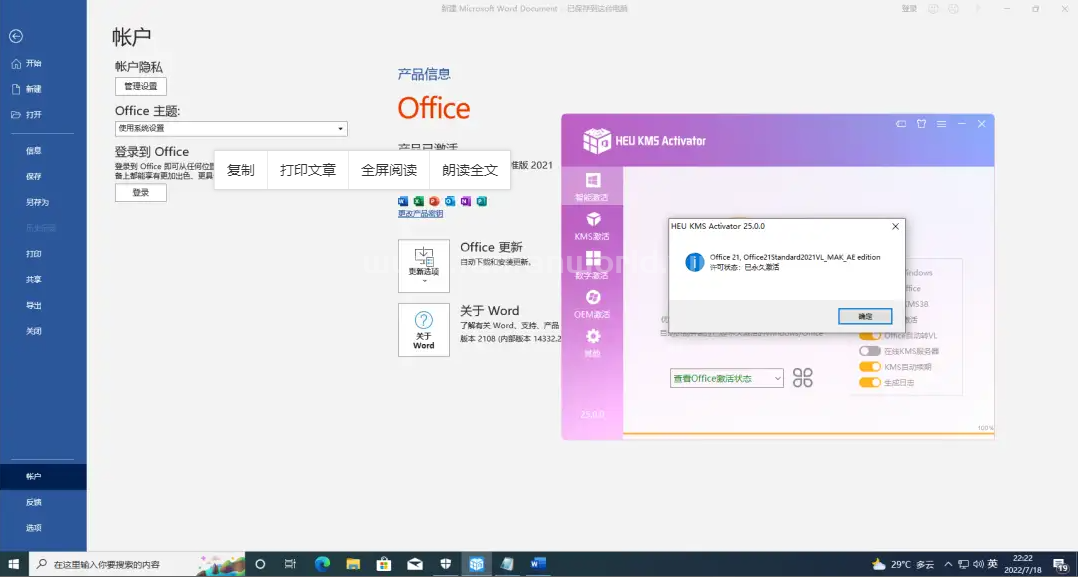The image size is (1078, 577).
Task: Open the 更新选项 dropdown button
Action: pos(424,266)
